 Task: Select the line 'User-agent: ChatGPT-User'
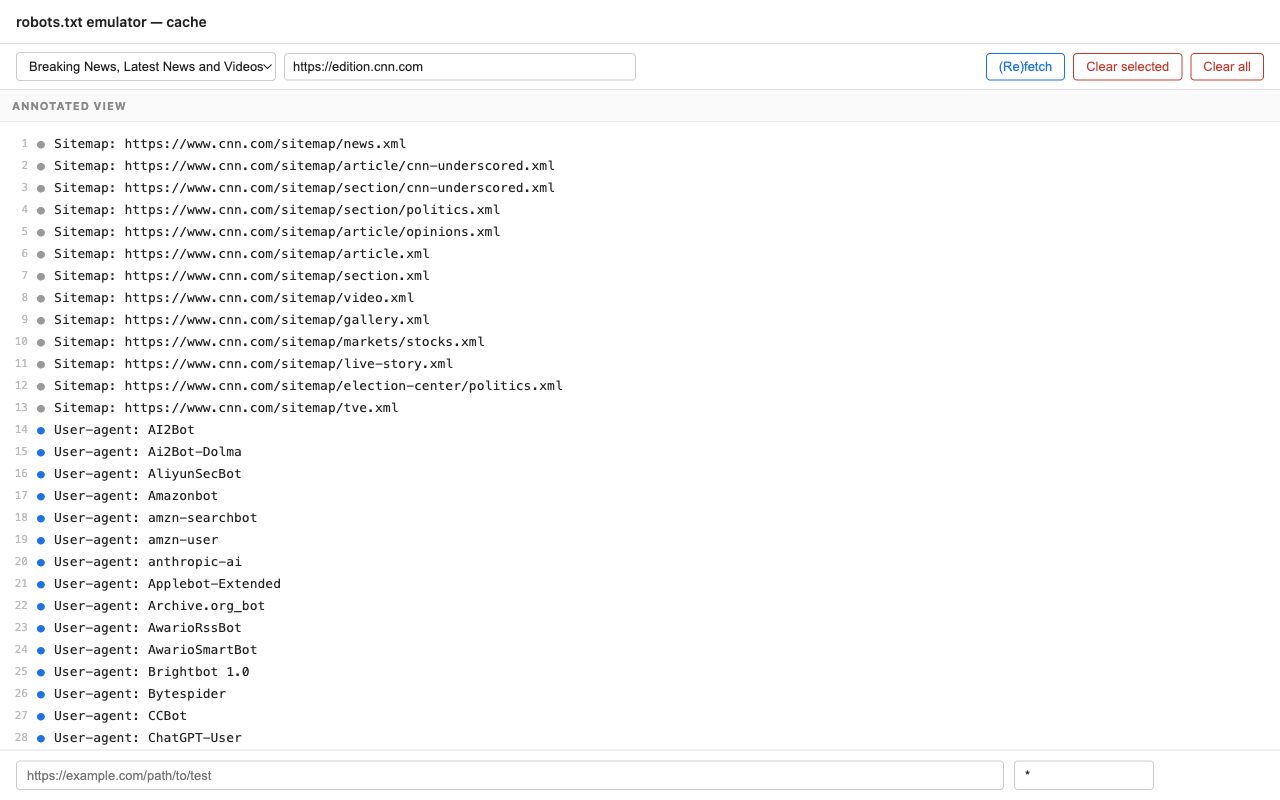pyautogui.click(x=148, y=738)
